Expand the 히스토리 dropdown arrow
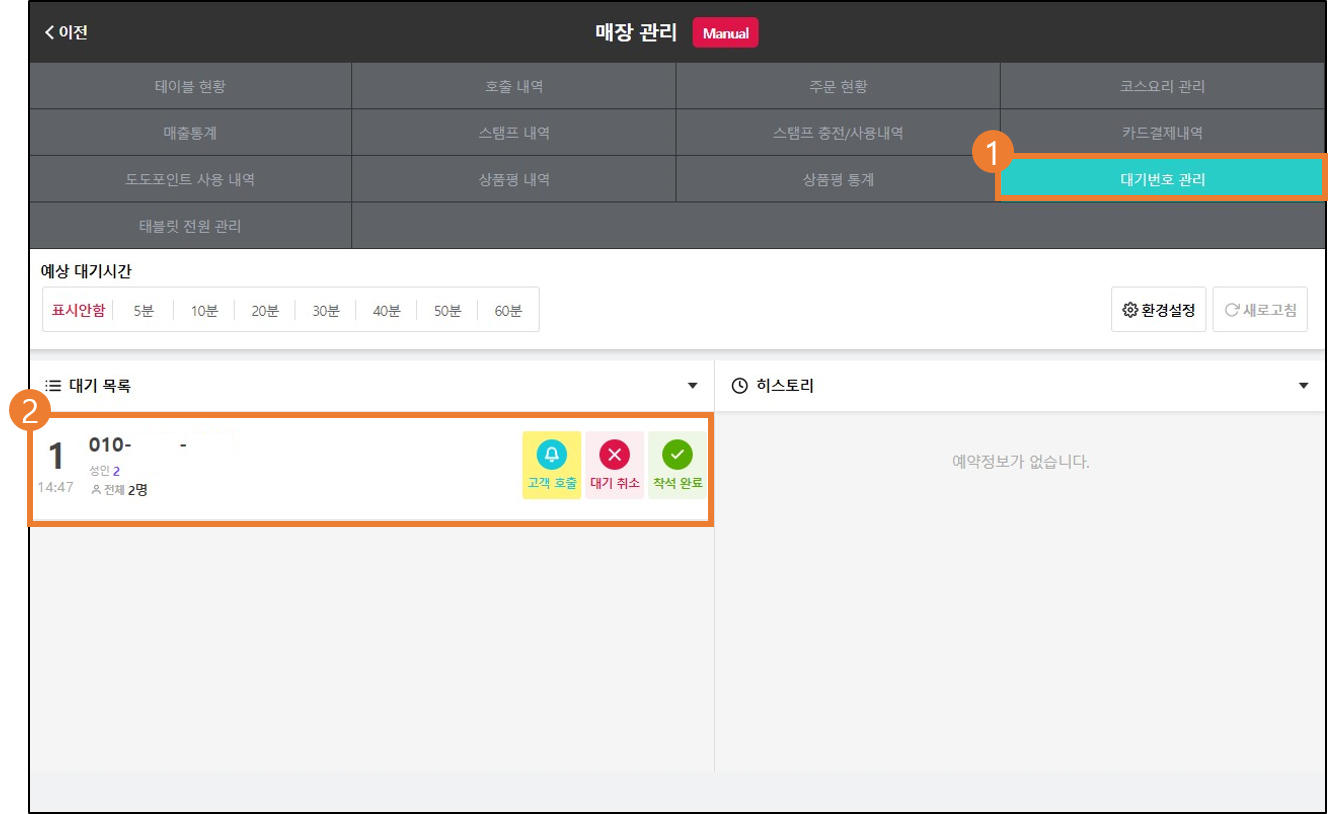1328x814 pixels. pyautogui.click(x=1303, y=385)
